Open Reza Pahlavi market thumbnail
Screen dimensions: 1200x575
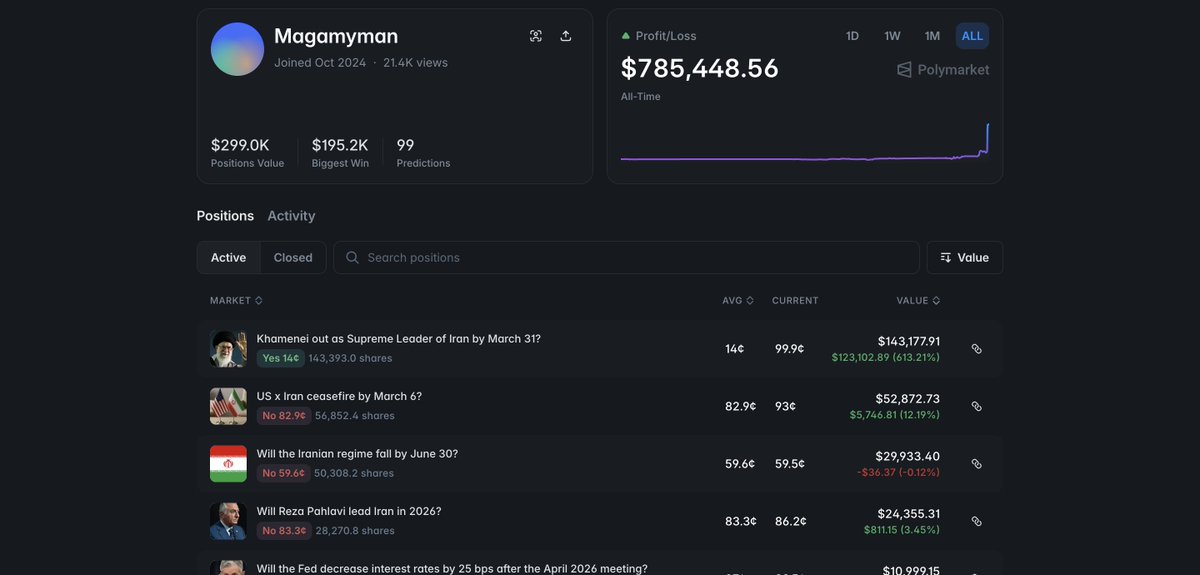point(228,521)
